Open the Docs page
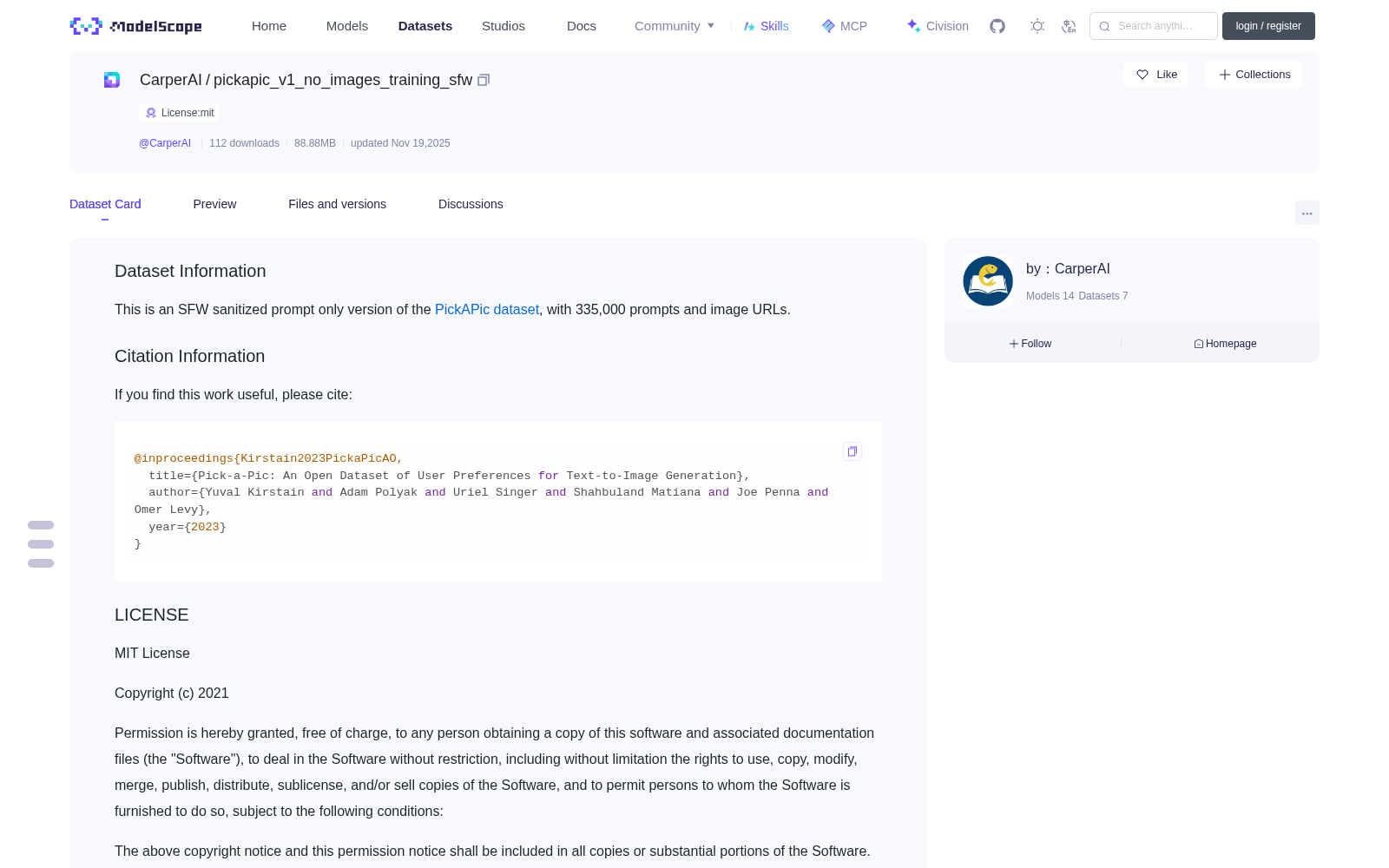The image size is (1389, 868). coord(582,26)
